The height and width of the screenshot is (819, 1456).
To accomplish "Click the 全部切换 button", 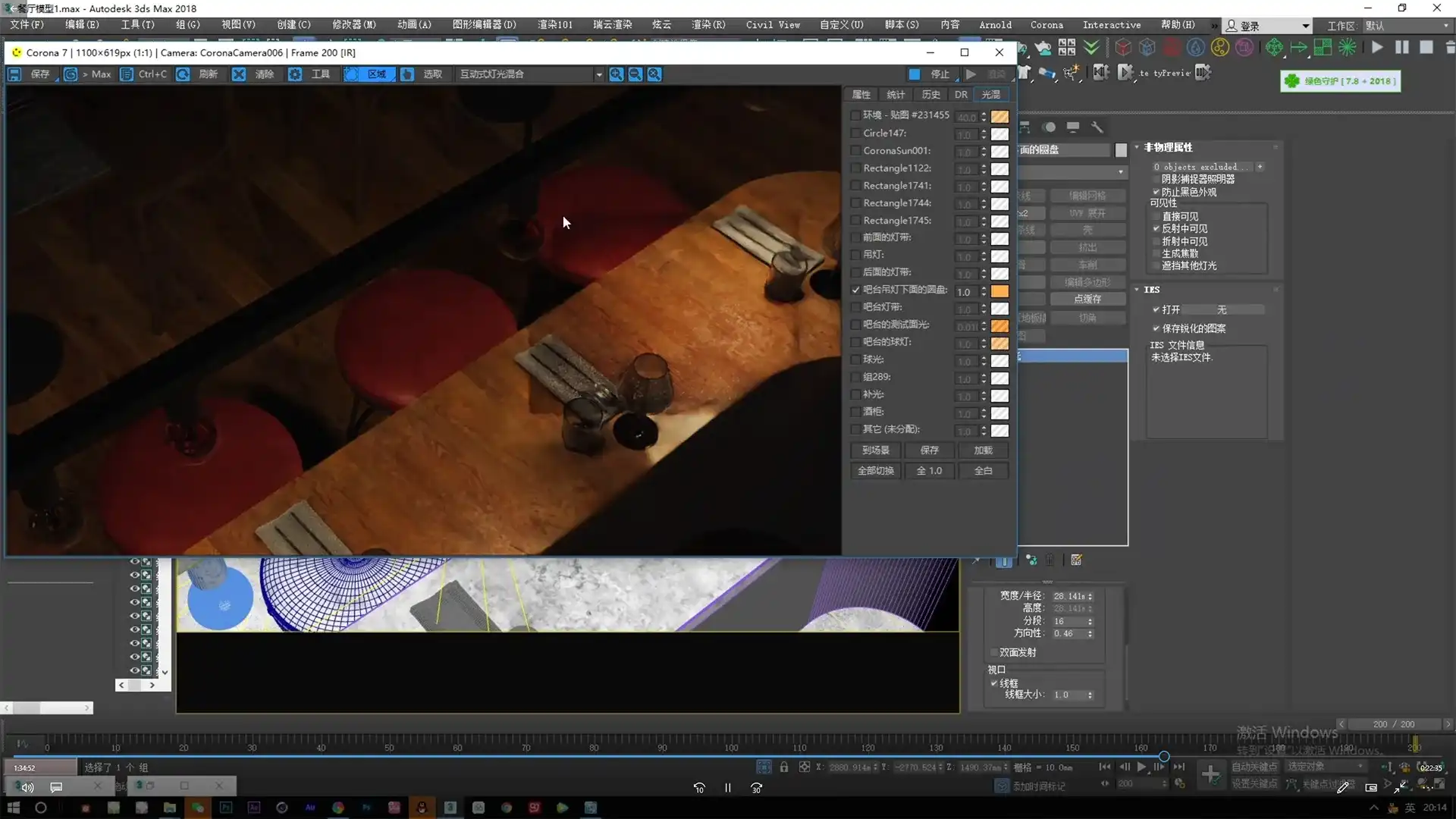I will click(x=875, y=471).
